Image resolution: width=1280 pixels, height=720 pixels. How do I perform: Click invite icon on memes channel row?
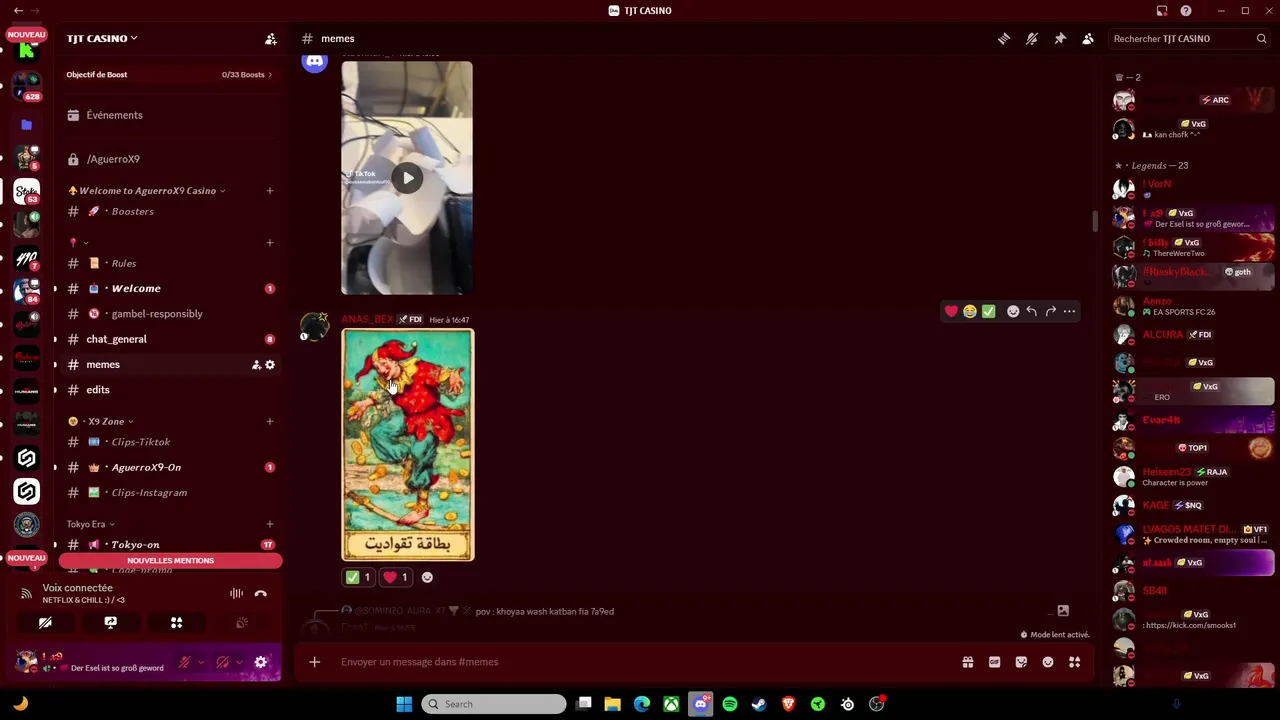click(x=256, y=365)
